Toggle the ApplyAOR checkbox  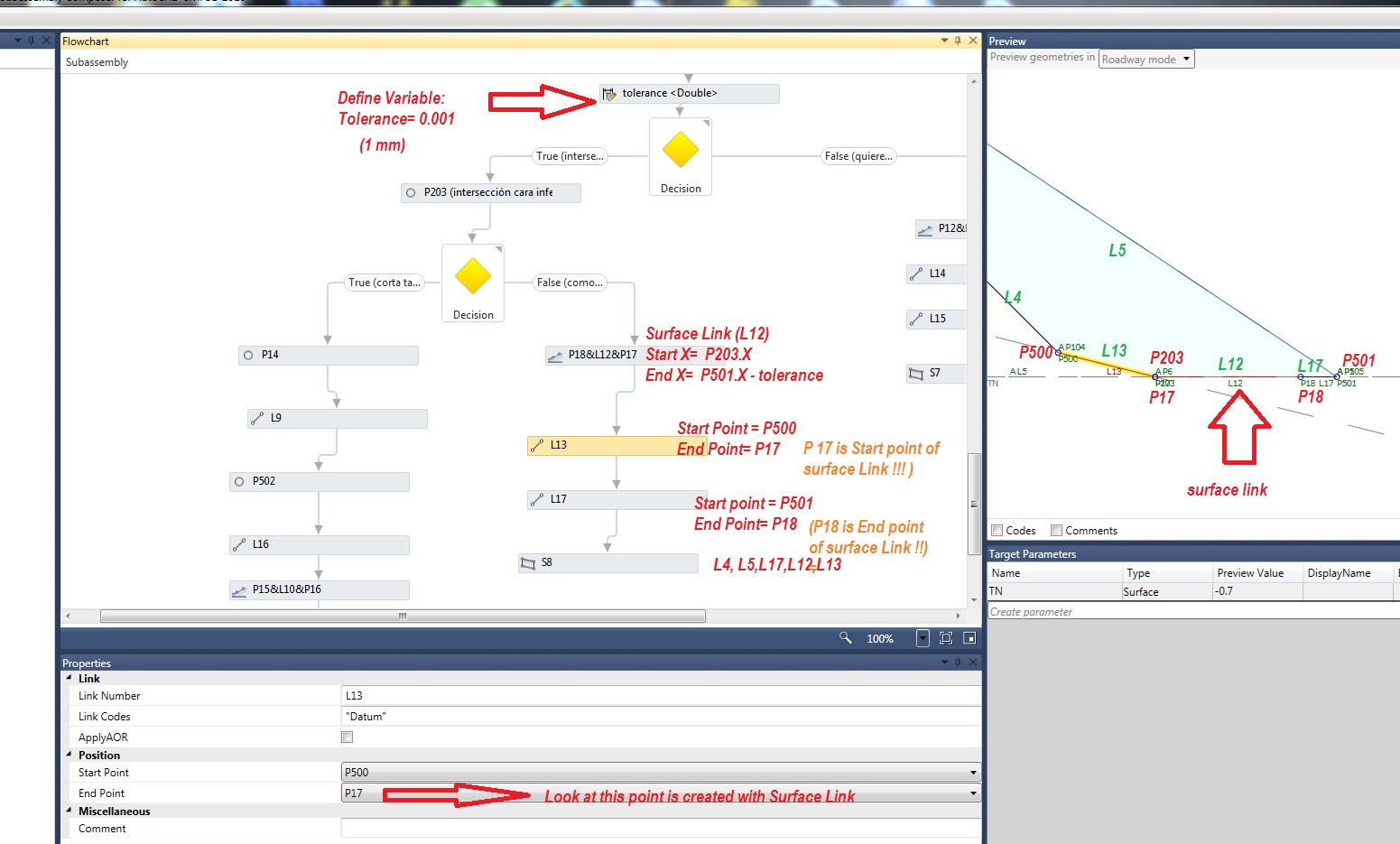(x=347, y=737)
